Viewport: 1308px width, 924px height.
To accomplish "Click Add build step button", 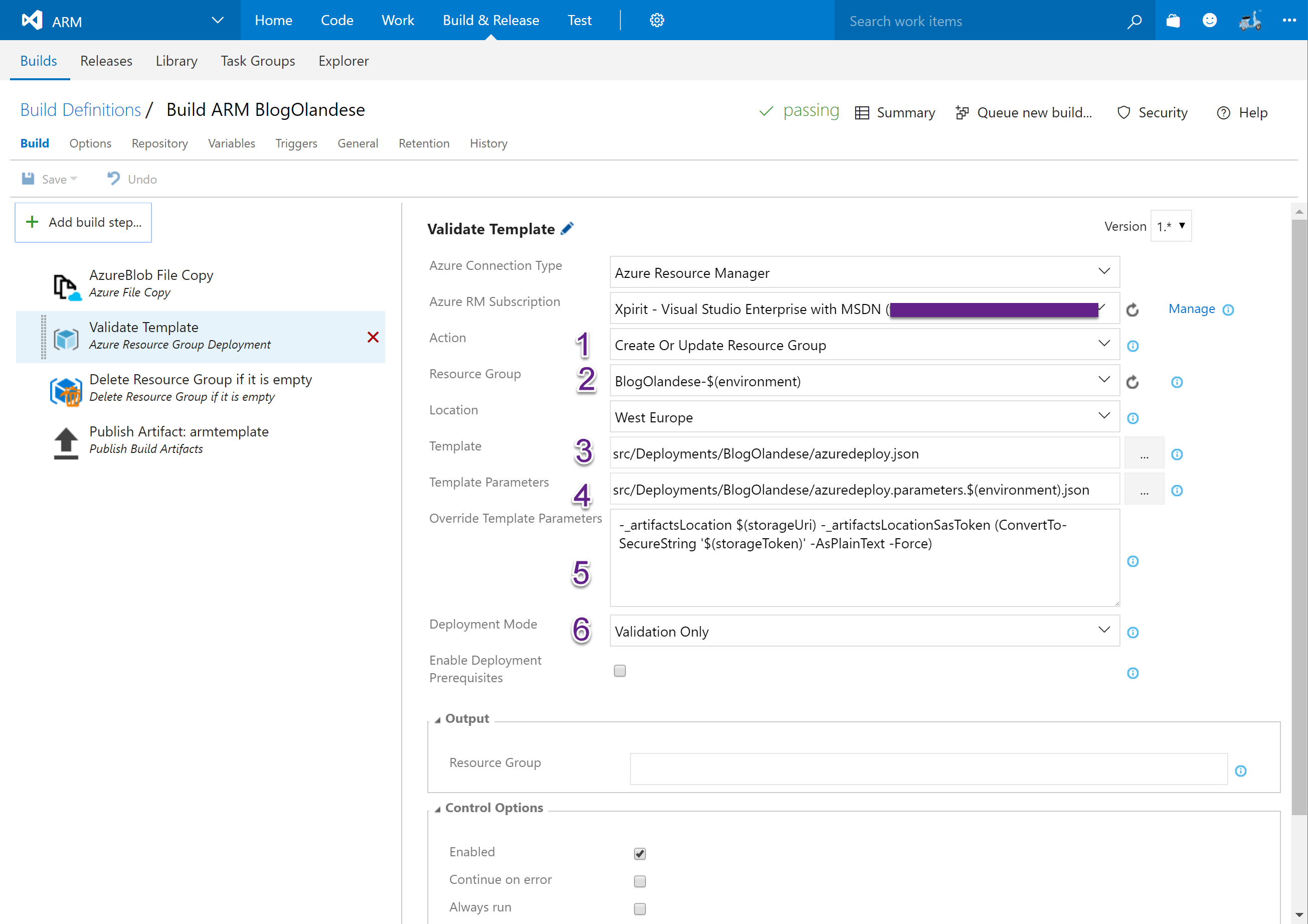I will pyautogui.click(x=83, y=222).
